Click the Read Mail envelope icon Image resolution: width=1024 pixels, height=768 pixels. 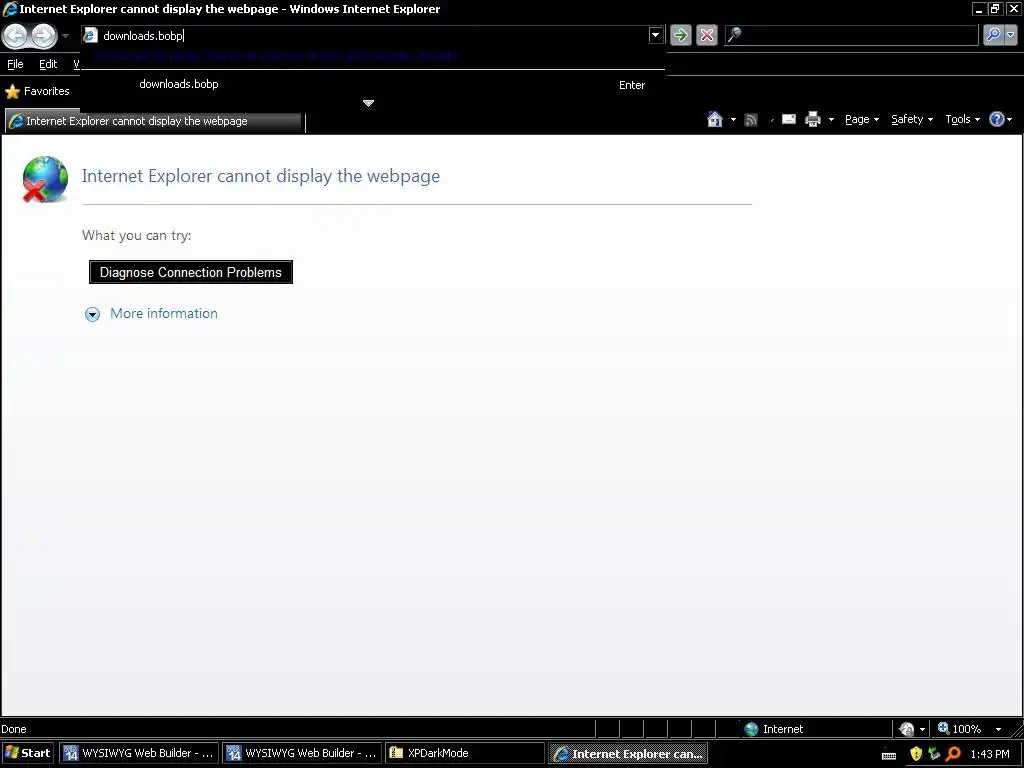pos(789,119)
